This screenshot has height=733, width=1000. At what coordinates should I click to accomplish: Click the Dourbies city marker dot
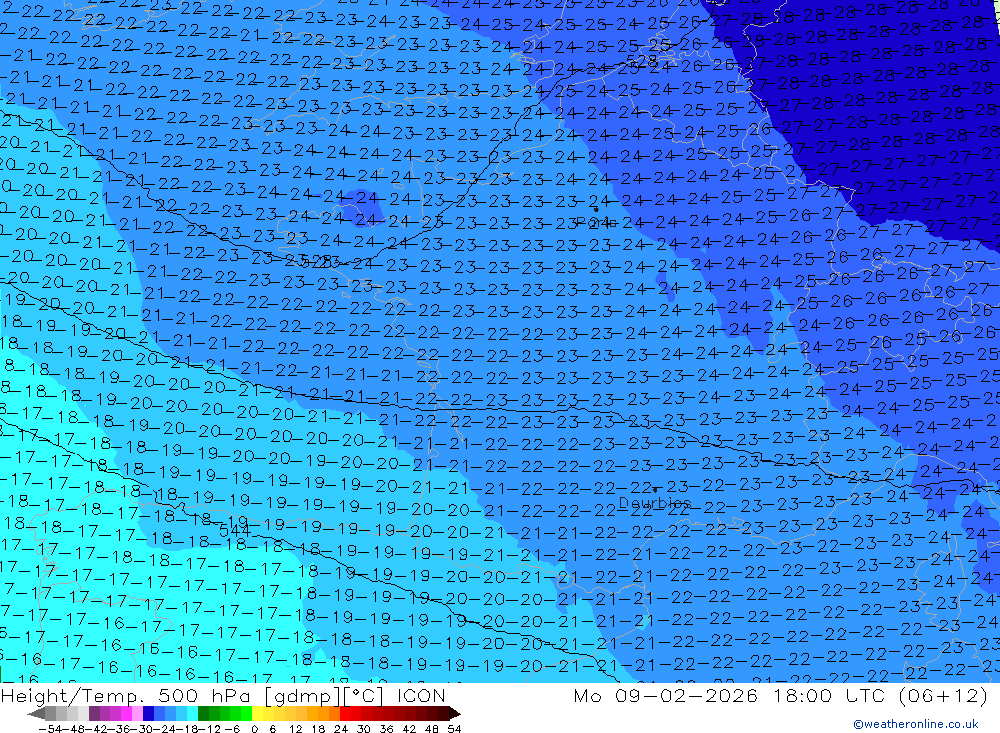click(655, 490)
